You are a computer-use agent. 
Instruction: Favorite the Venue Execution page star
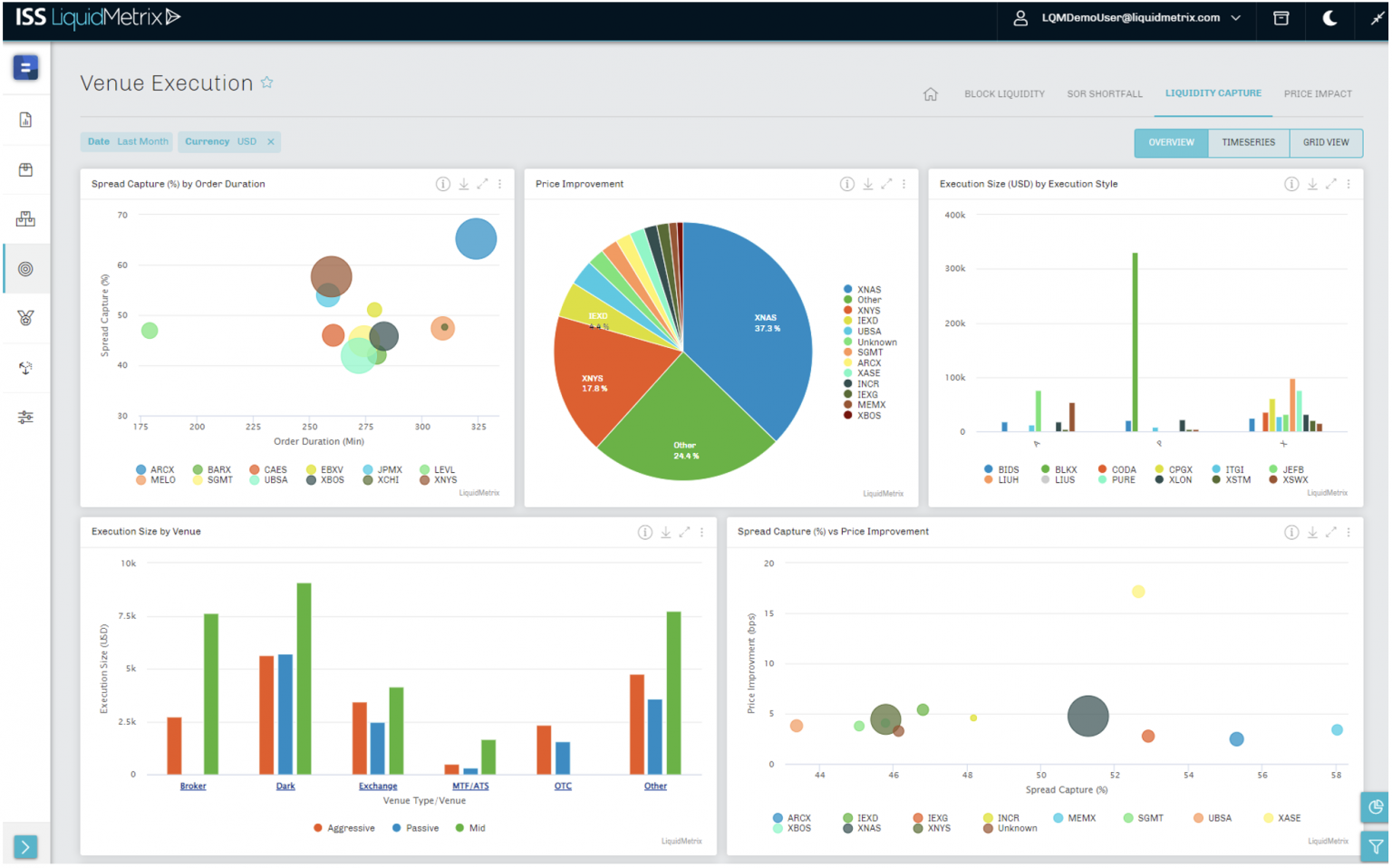(266, 82)
